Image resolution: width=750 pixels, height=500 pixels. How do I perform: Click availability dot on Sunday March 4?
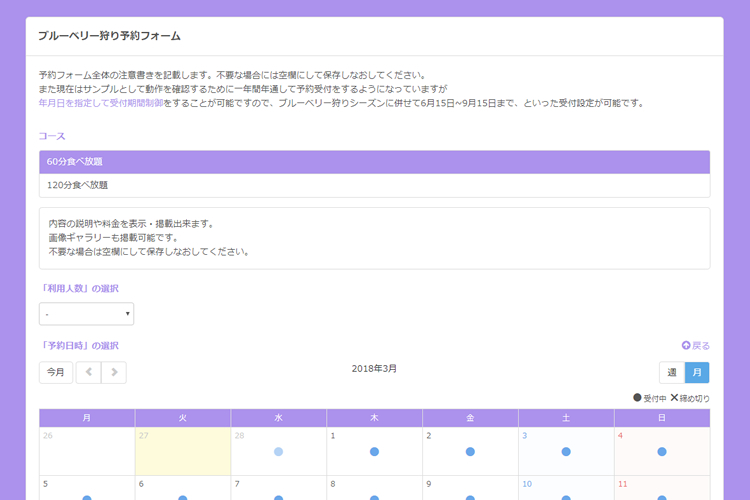click(662, 452)
